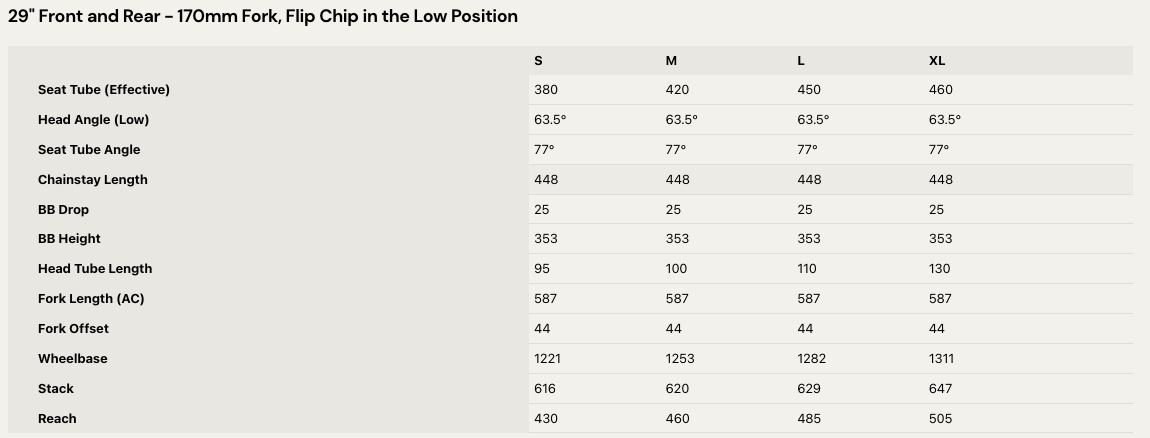1150x438 pixels.
Task: Select the BB Drop row label
Action: coord(63,209)
